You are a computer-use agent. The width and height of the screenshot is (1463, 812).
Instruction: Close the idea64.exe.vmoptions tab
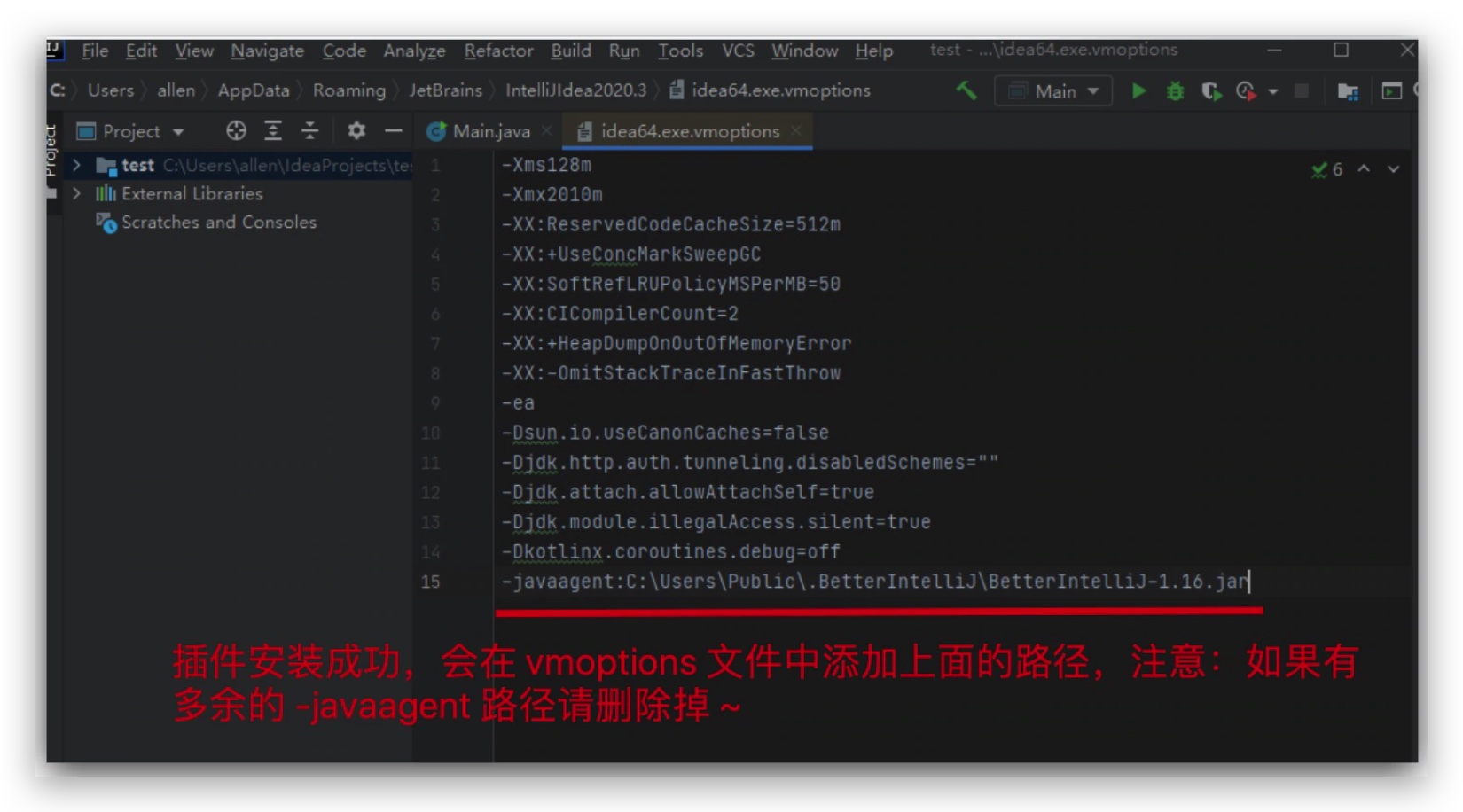[x=796, y=130]
